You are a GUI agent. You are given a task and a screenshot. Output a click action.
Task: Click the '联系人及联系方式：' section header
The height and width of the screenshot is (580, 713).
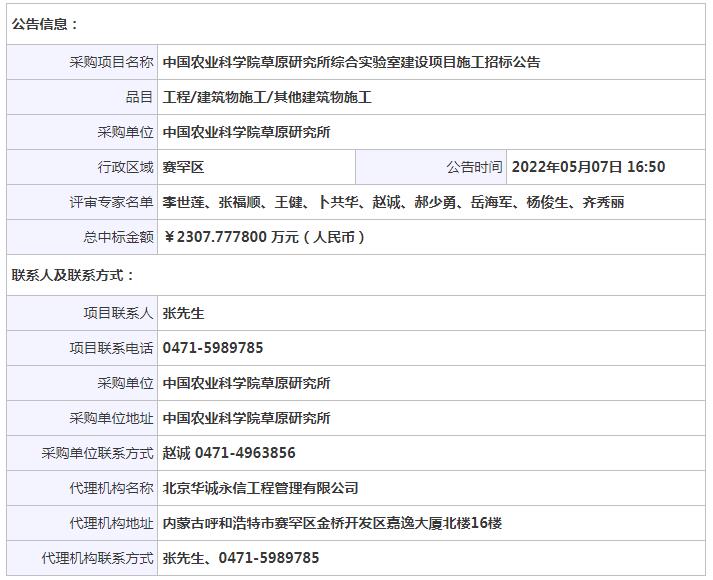[73, 275]
